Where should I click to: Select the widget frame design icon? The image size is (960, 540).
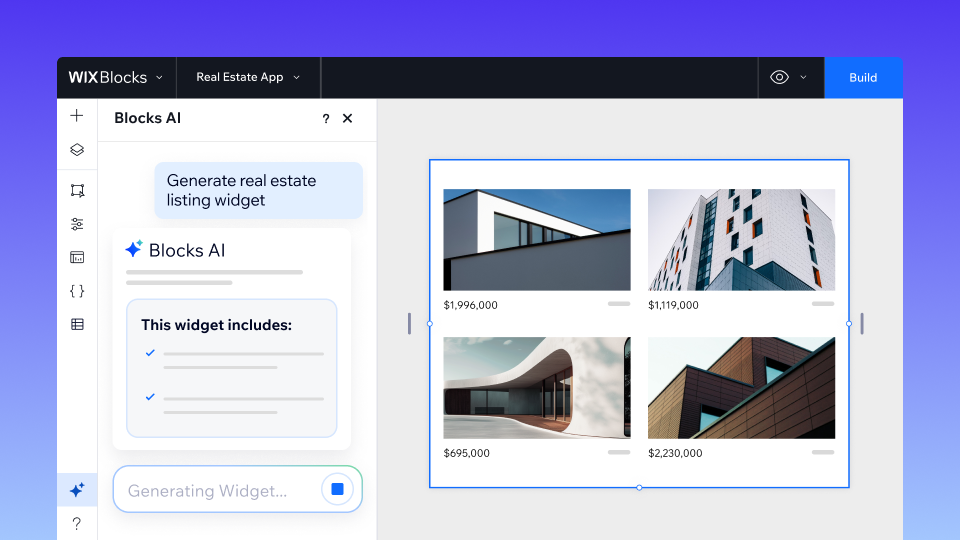[77, 190]
